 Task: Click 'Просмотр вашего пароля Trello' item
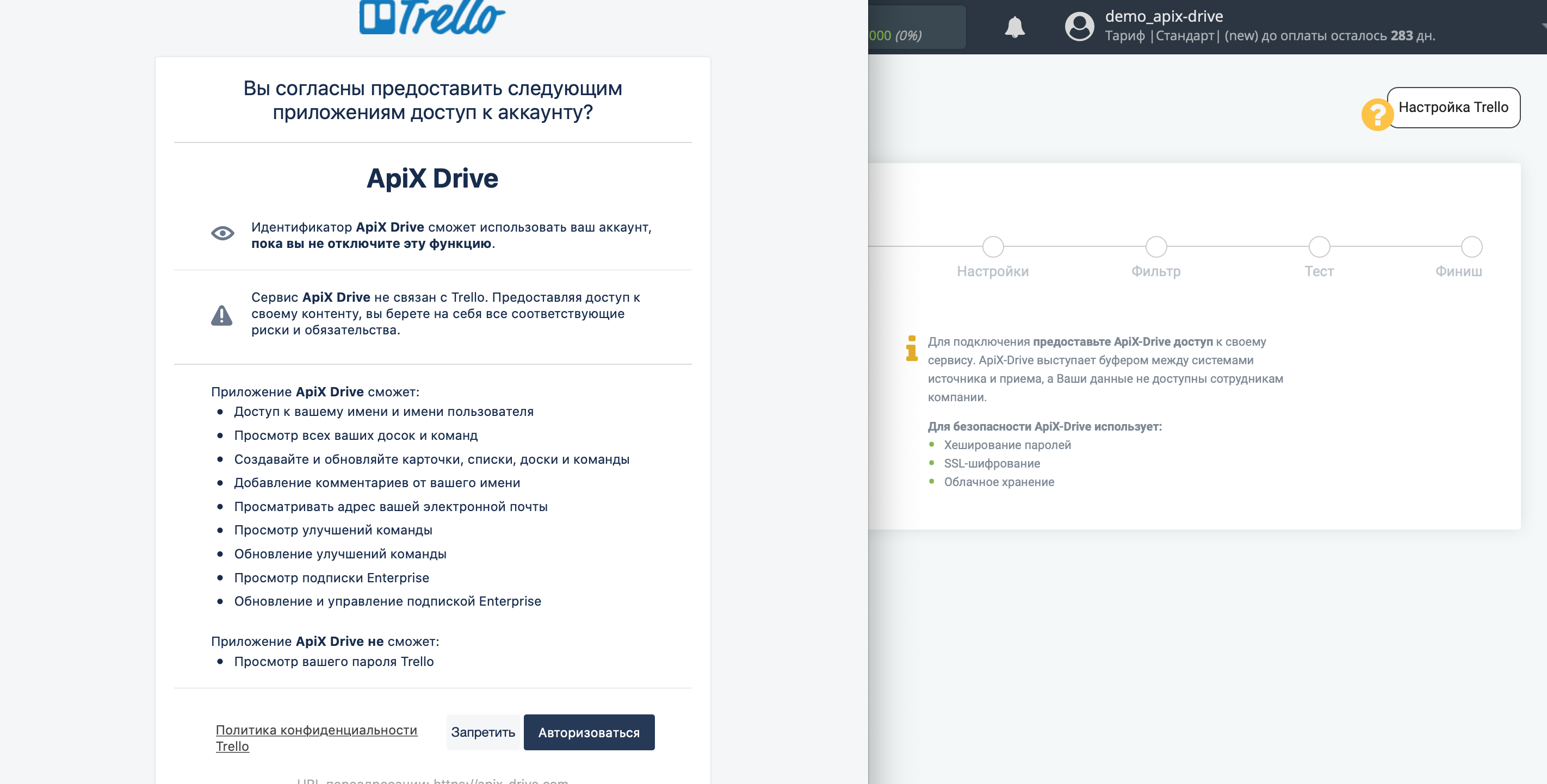(x=334, y=662)
